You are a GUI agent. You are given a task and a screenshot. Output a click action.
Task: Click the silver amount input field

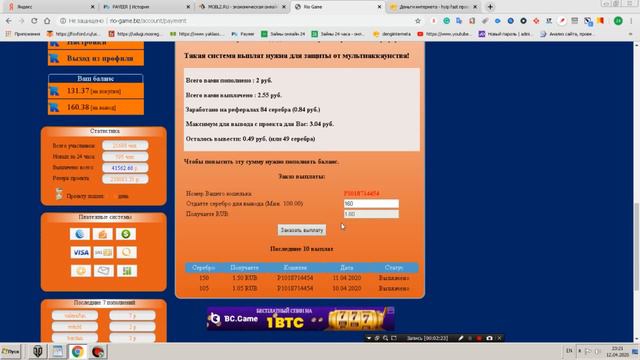371,204
